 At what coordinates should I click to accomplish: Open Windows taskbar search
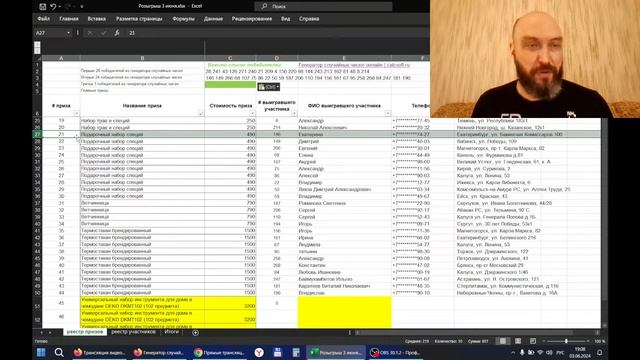[x=59, y=352]
